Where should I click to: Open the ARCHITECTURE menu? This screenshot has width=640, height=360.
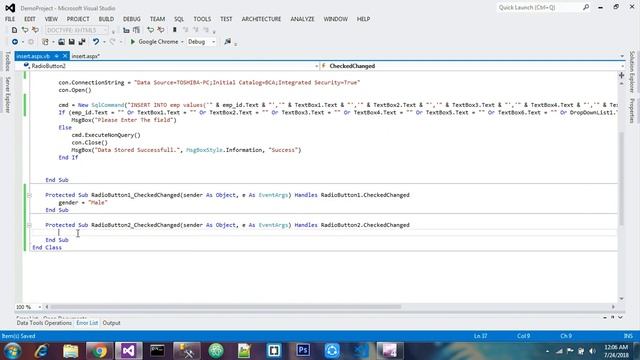point(261,19)
